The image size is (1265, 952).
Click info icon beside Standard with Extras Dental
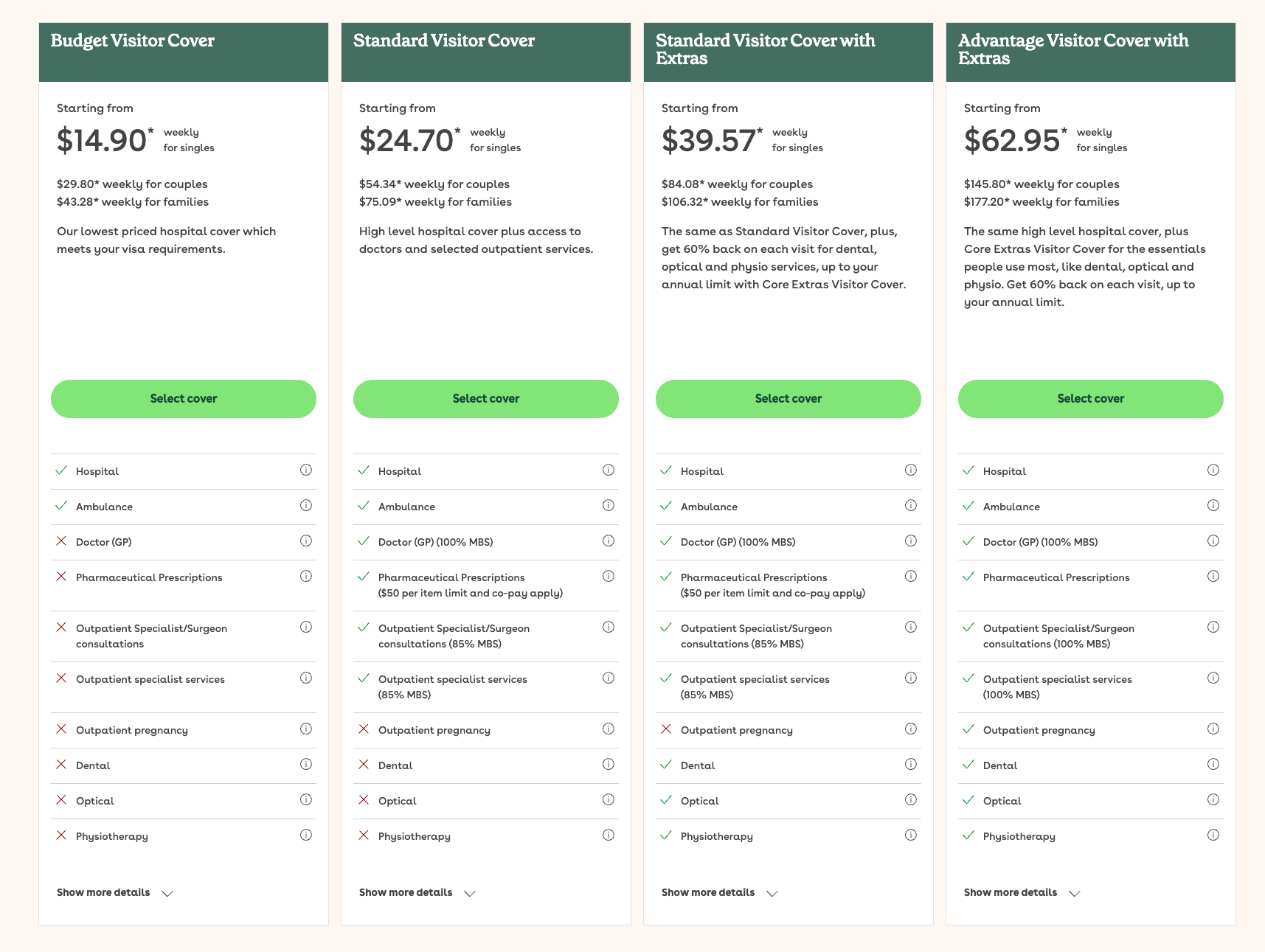[911, 764]
